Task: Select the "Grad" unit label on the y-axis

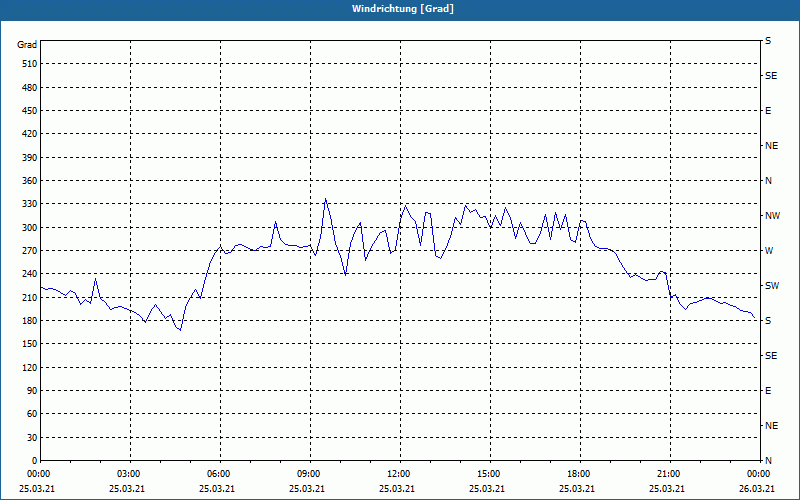Action: click(x=27, y=45)
